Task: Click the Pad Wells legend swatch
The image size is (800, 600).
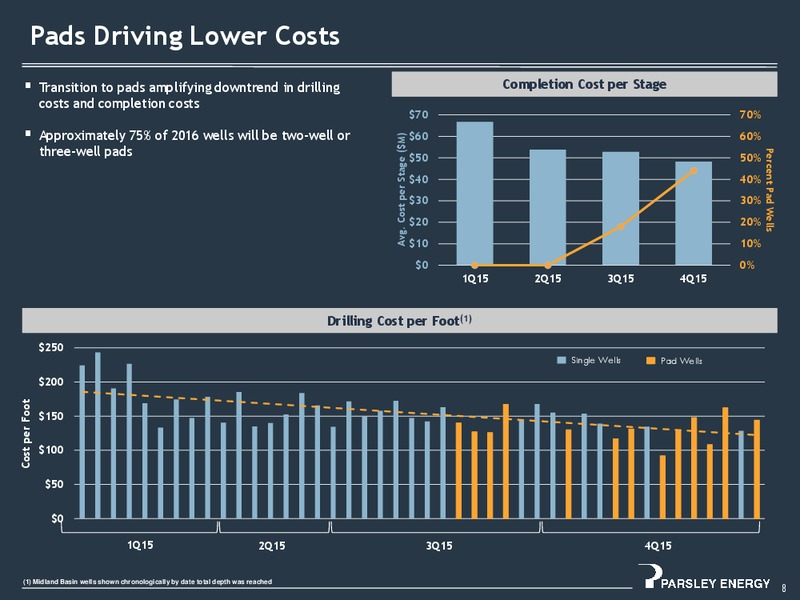Action: 651,360
